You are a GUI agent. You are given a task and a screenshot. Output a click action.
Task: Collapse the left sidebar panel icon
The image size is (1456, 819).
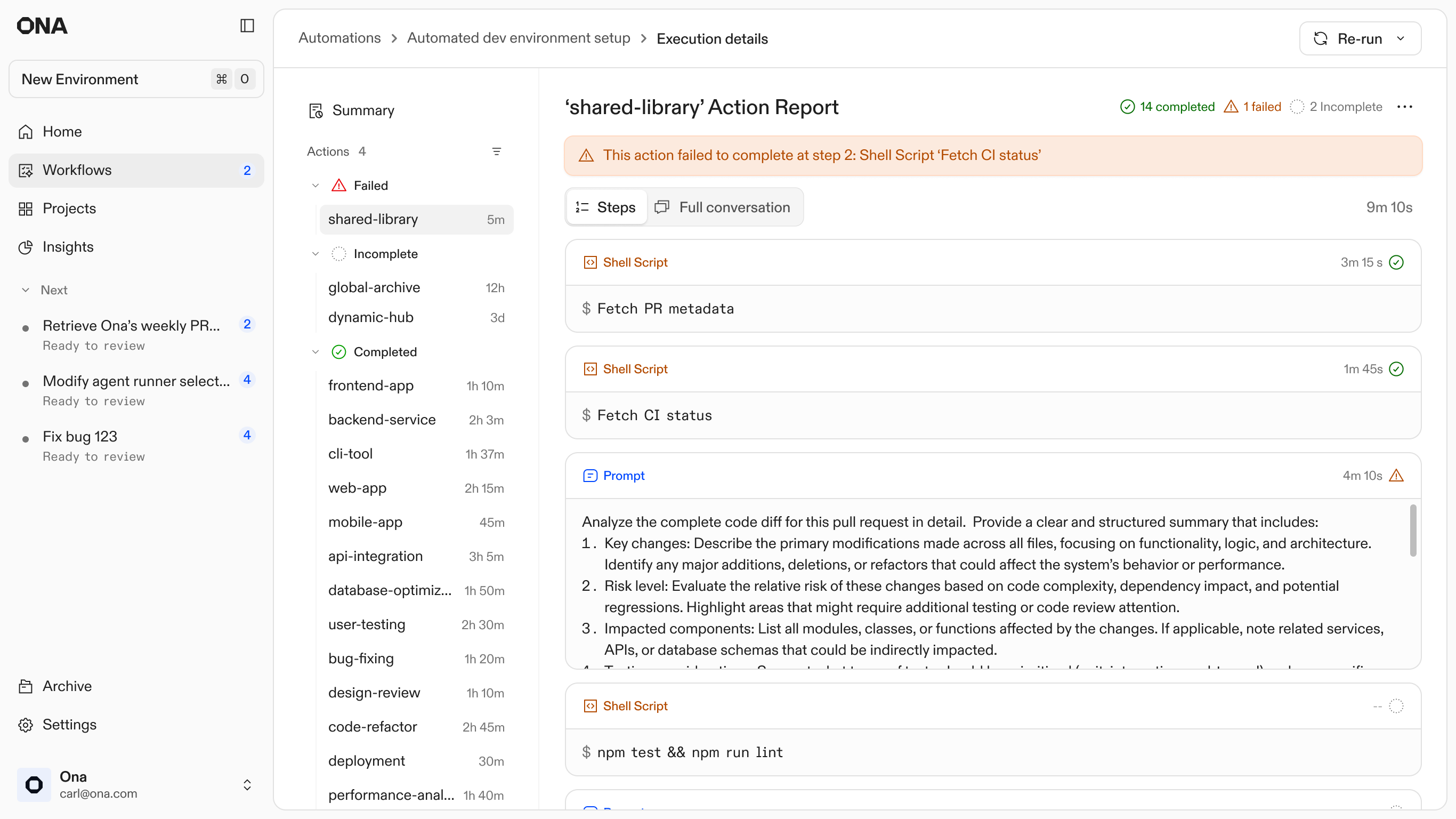point(247,26)
